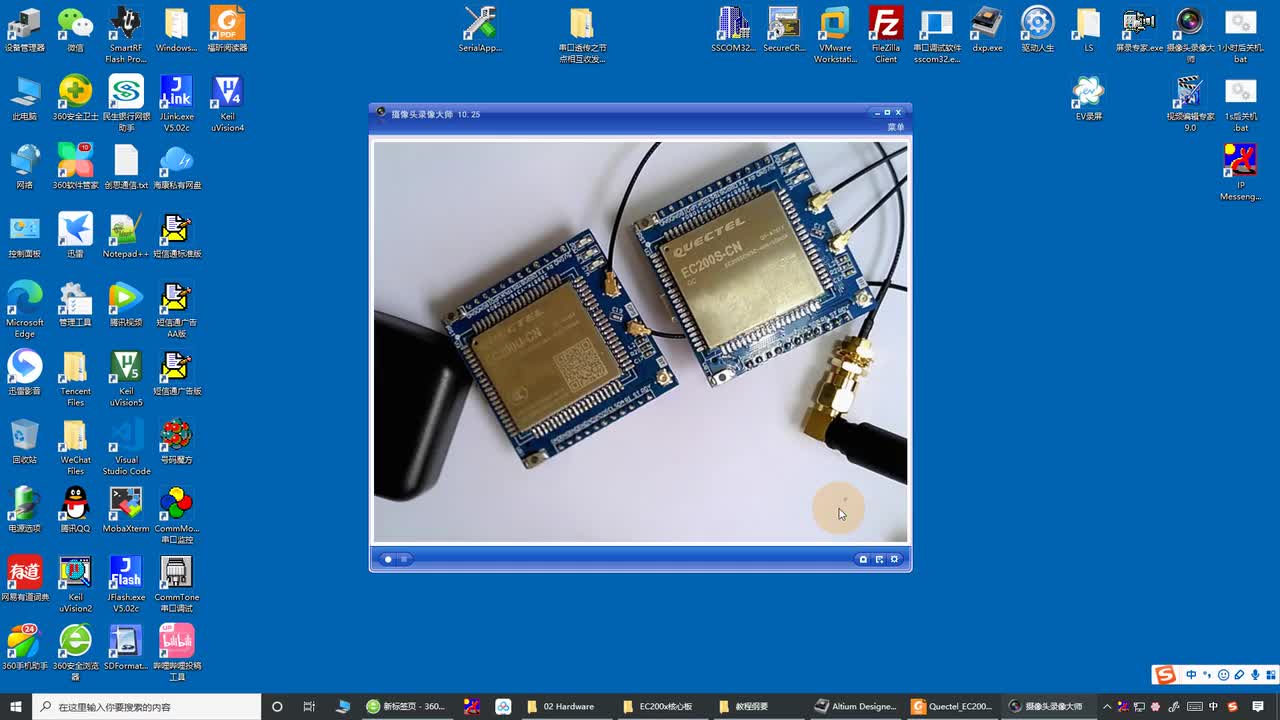Open the EV录屏 desktop icon
The width and height of the screenshot is (1280, 720).
click(1088, 98)
